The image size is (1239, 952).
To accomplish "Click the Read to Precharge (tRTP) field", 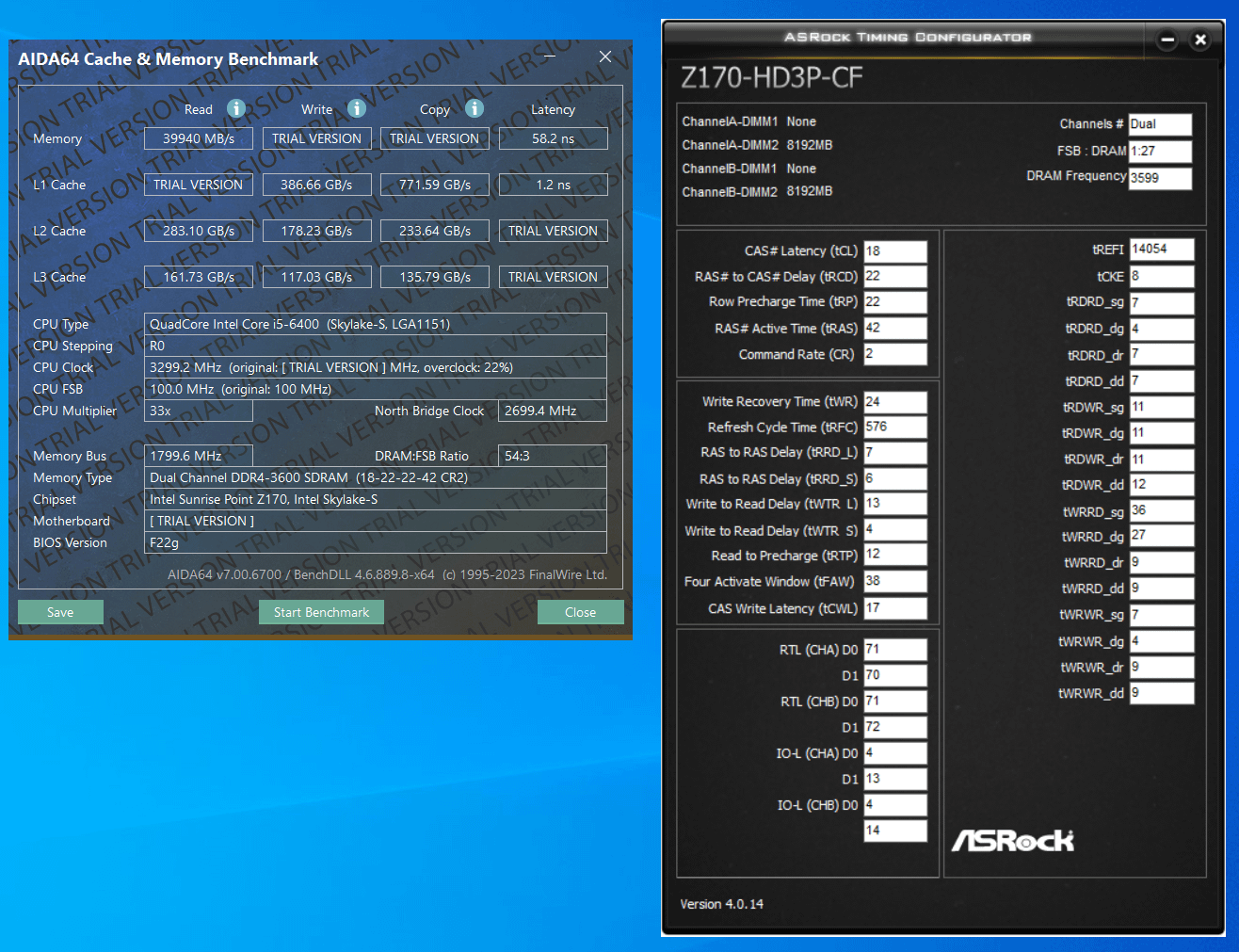I will [895, 556].
